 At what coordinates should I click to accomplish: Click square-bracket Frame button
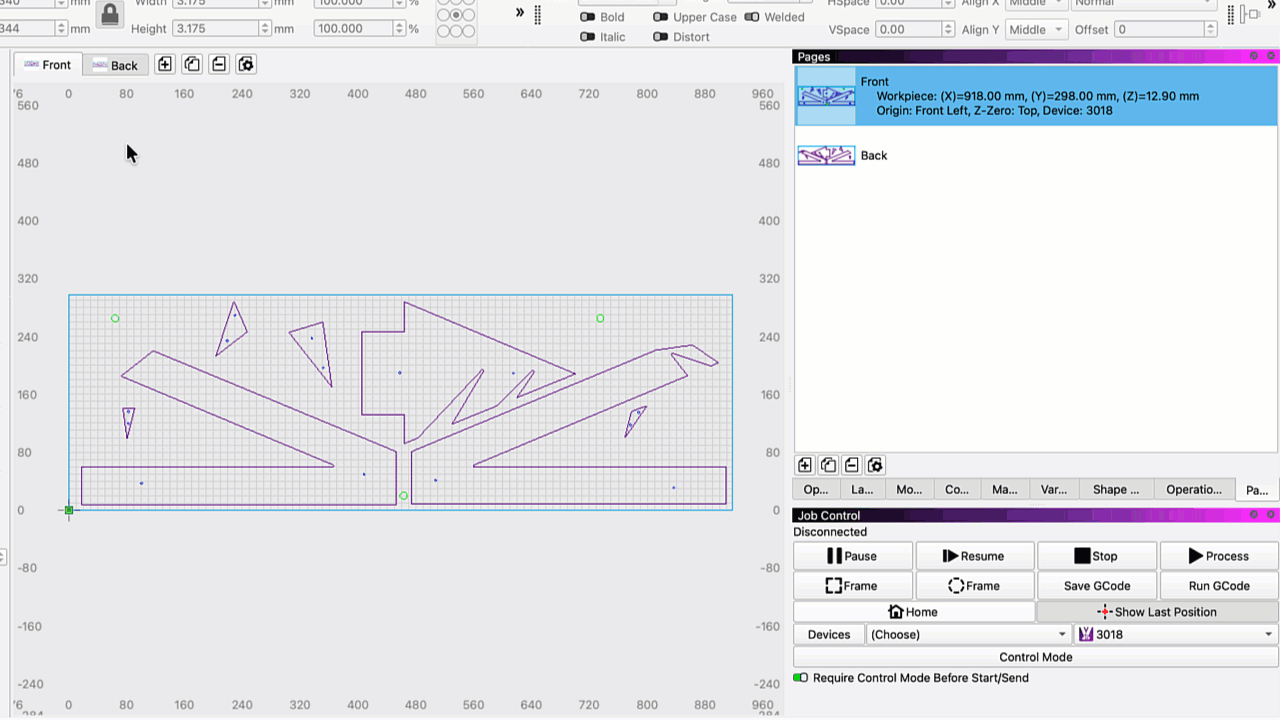853,586
